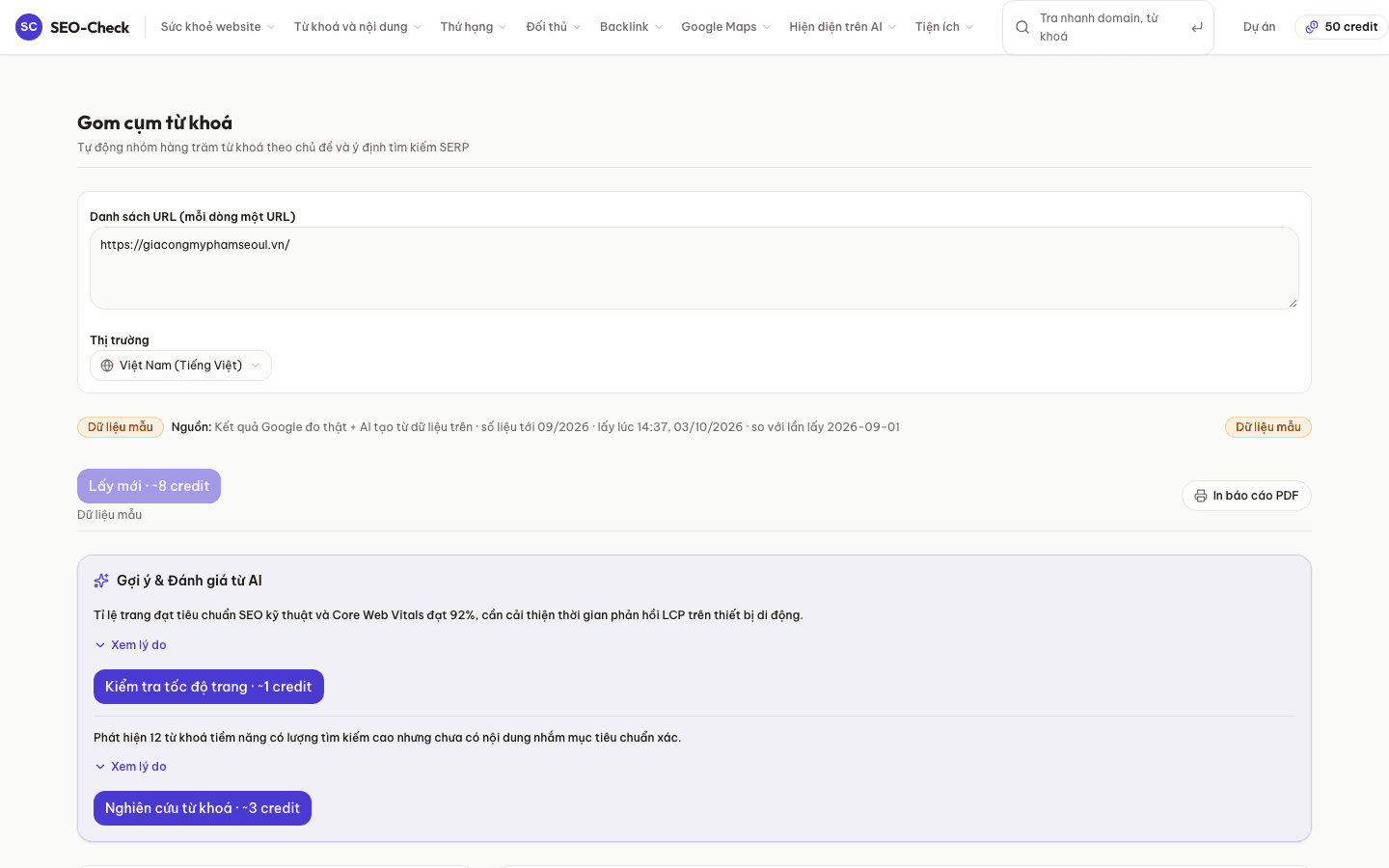Focus the Tra nhanh domain search field
The width and height of the screenshot is (1389, 868).
pyautogui.click(x=1108, y=27)
